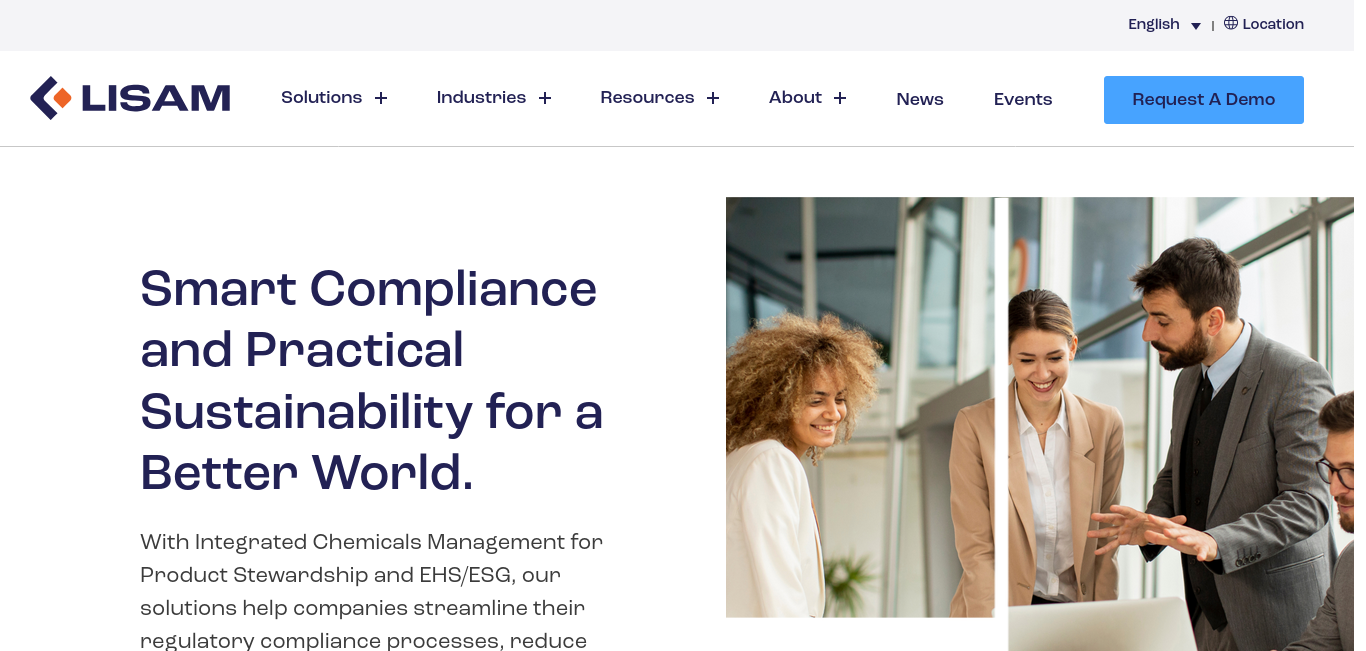
Task: Click the LISAM logo
Action: pyautogui.click(x=130, y=98)
